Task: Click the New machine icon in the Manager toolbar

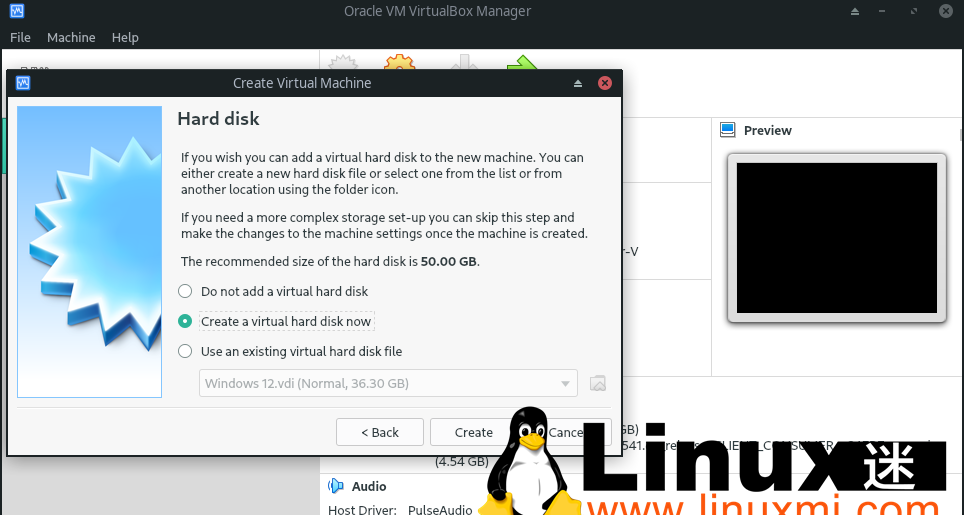Action: point(343,63)
